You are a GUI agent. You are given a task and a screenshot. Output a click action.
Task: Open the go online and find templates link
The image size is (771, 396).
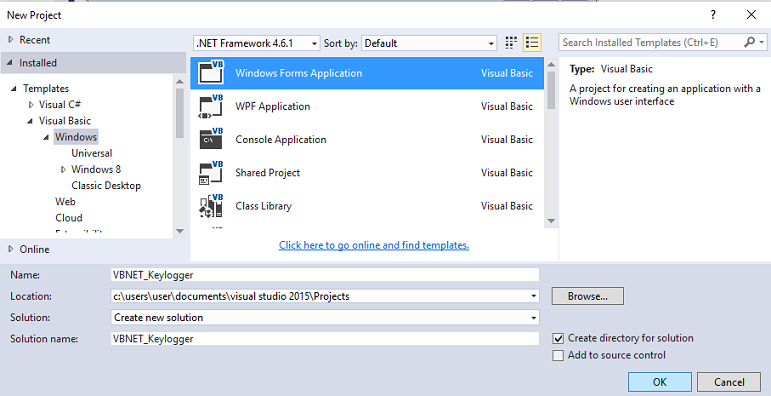pos(374,245)
